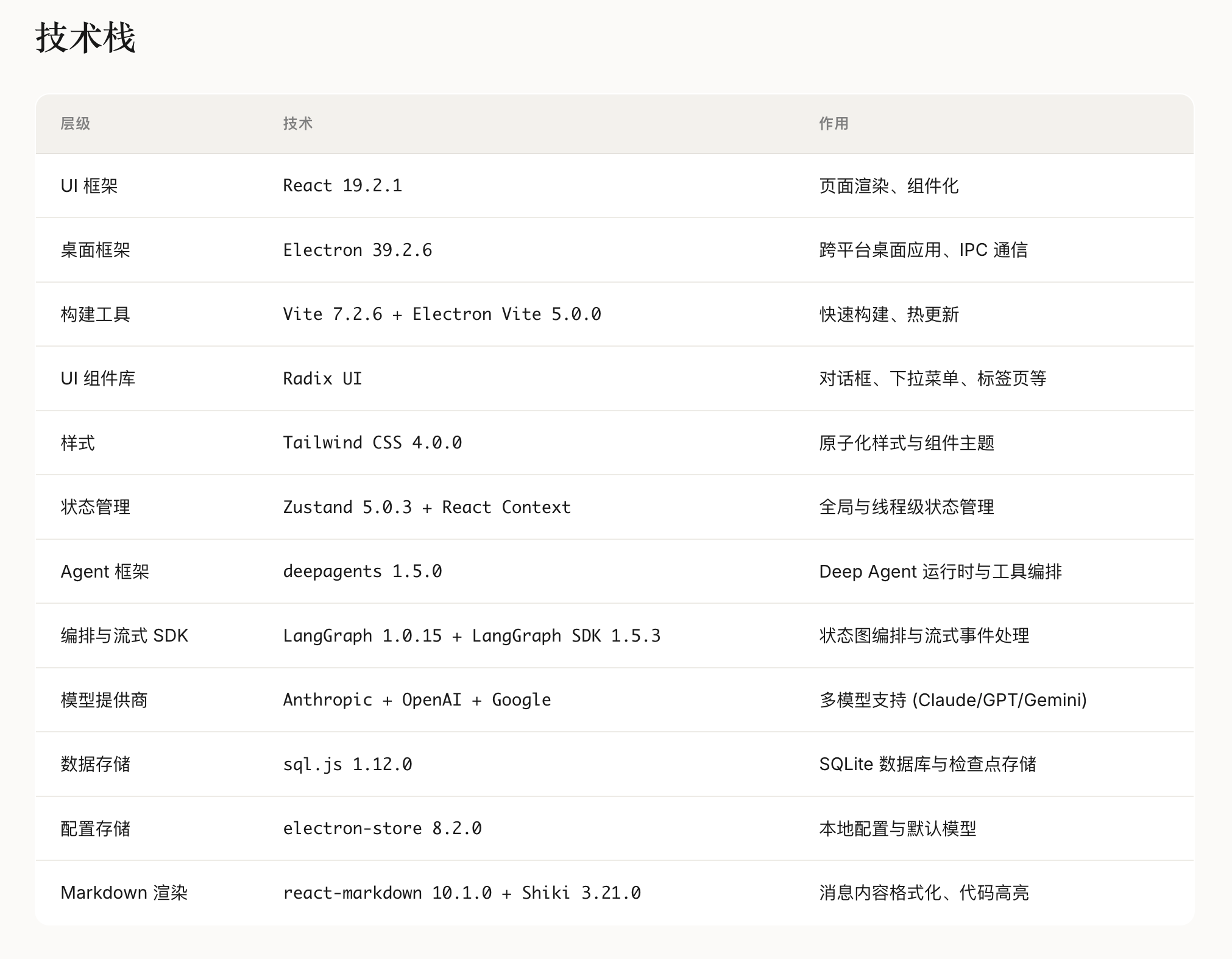
Task: Click the 多模型支持 (Claude/GPT/Gemini) description
Action: pos(953,700)
